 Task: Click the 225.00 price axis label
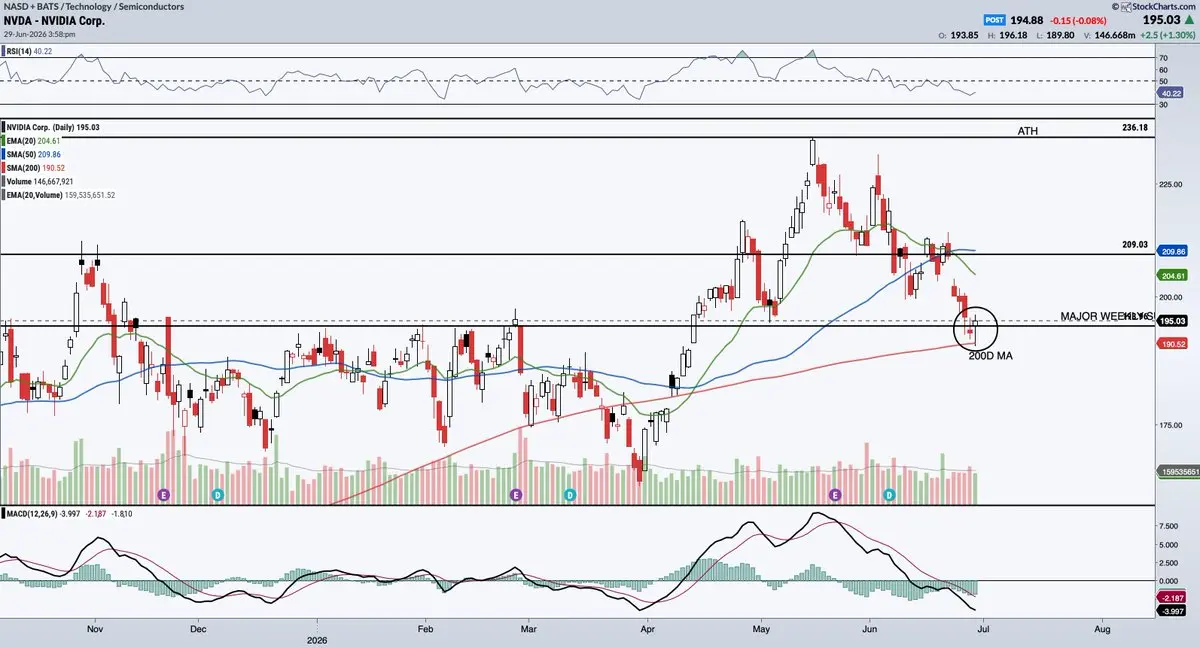[1171, 184]
